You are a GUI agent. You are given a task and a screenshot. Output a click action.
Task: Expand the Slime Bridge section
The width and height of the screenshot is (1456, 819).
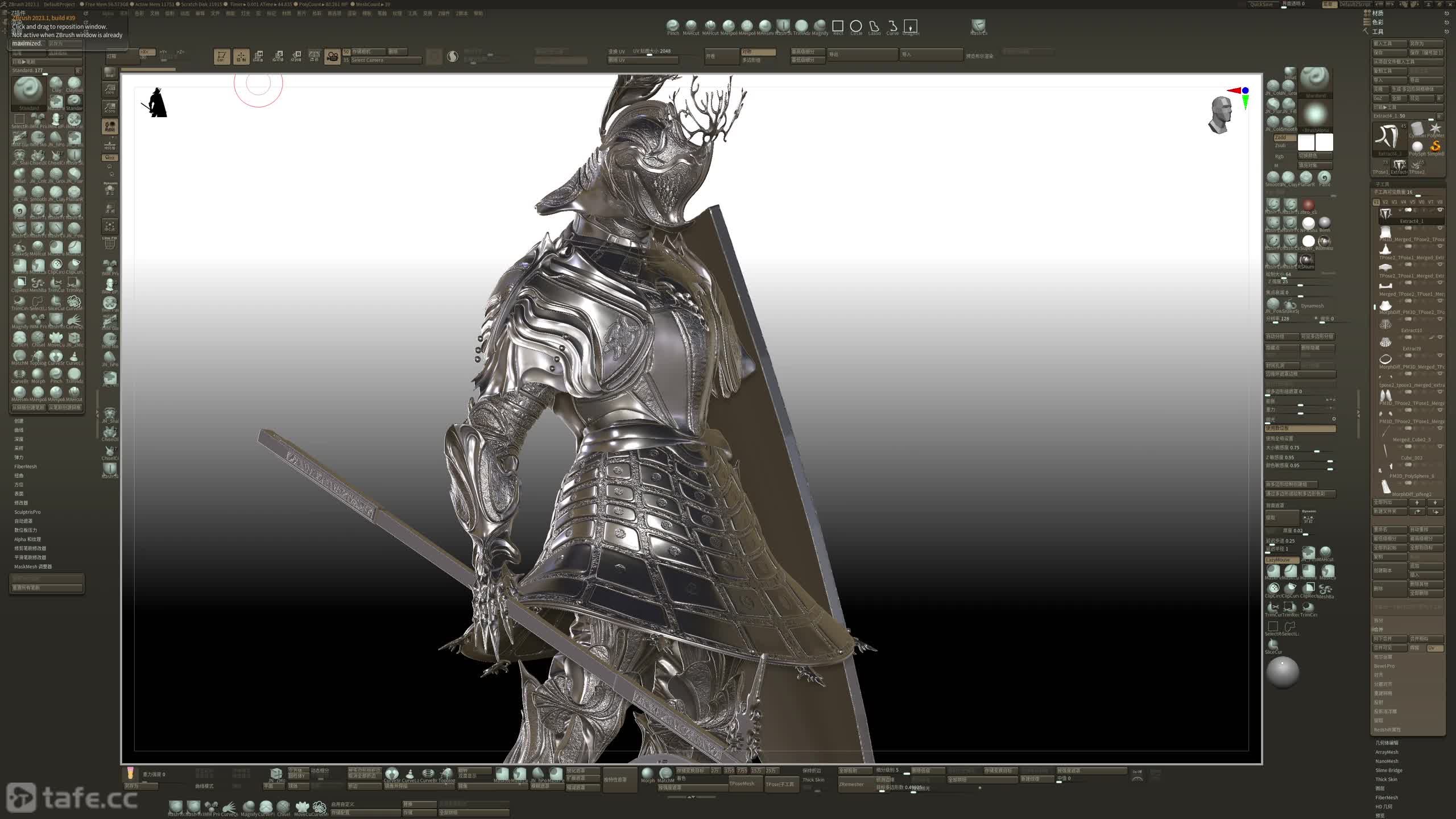[1389, 770]
